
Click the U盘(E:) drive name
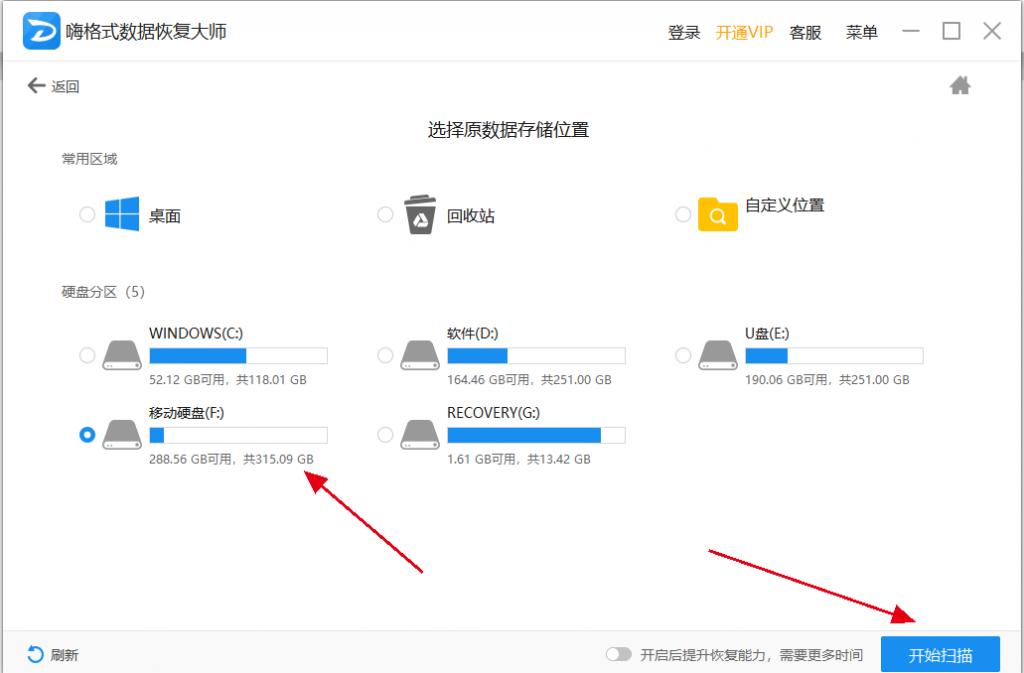click(767, 334)
